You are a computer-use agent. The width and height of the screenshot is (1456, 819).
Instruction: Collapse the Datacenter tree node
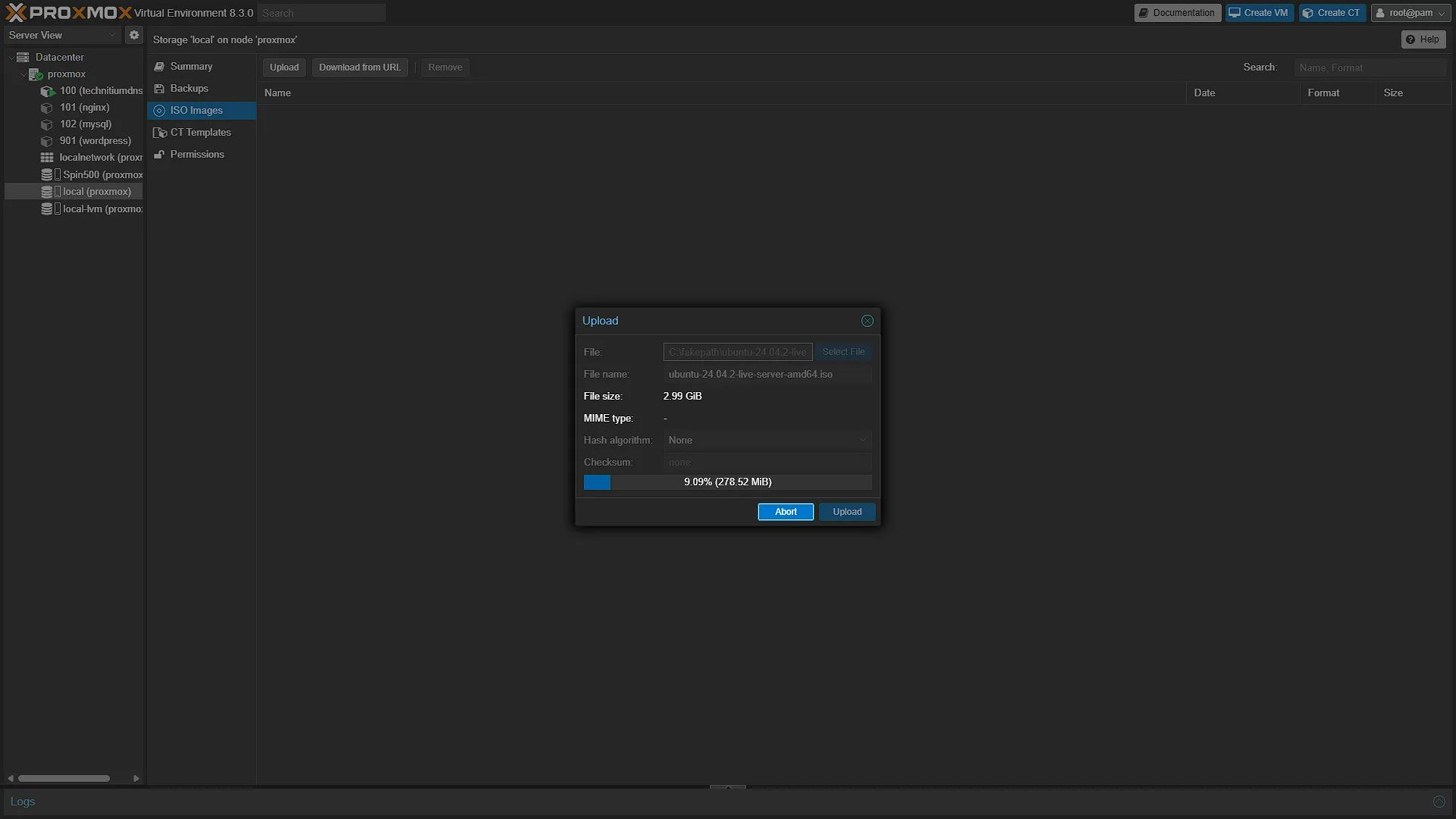[x=11, y=57]
